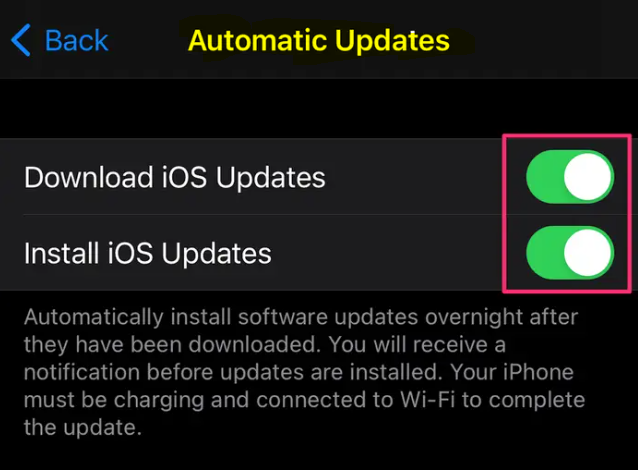The image size is (638, 470).
Task: Turn off the Download iOS Updates switch
Action: [x=570, y=177]
